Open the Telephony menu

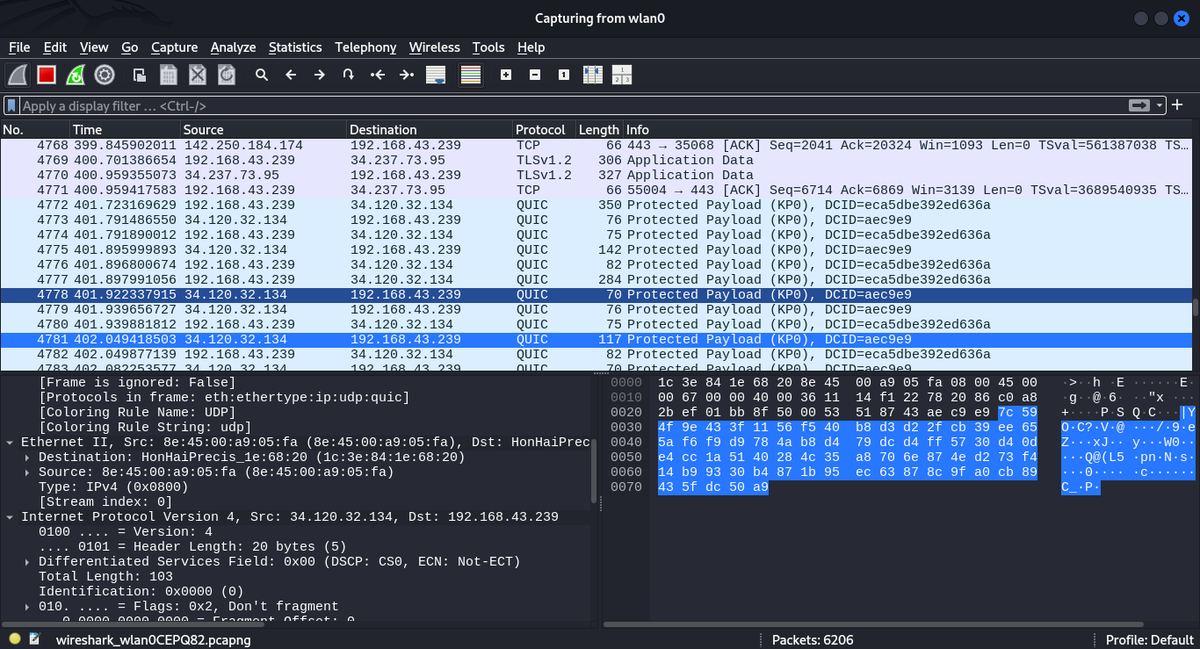pyautogui.click(x=365, y=47)
